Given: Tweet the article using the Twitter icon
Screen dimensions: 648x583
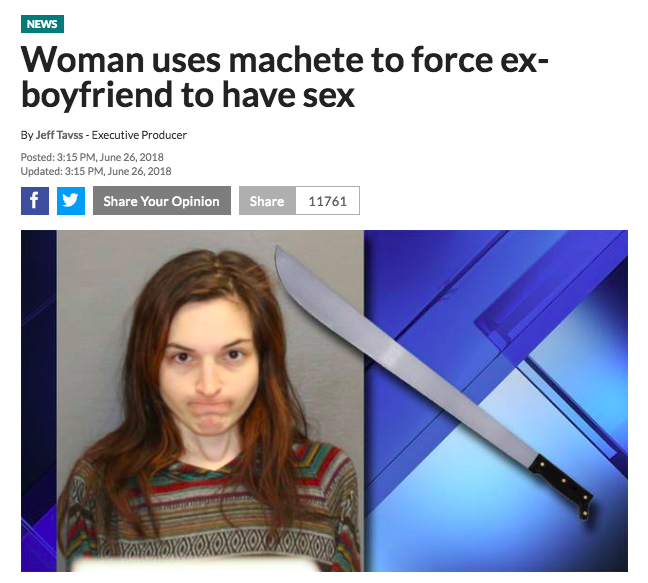Looking at the screenshot, I should 71,201.
